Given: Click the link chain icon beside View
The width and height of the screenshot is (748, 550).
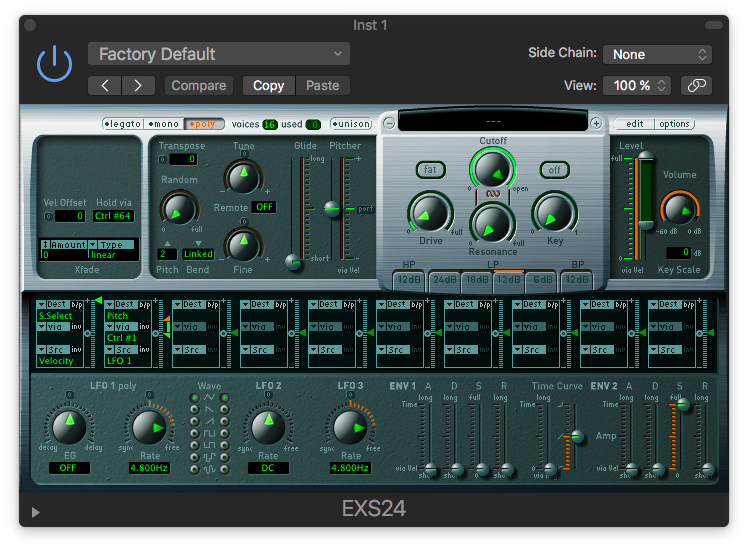Looking at the screenshot, I should (696, 85).
